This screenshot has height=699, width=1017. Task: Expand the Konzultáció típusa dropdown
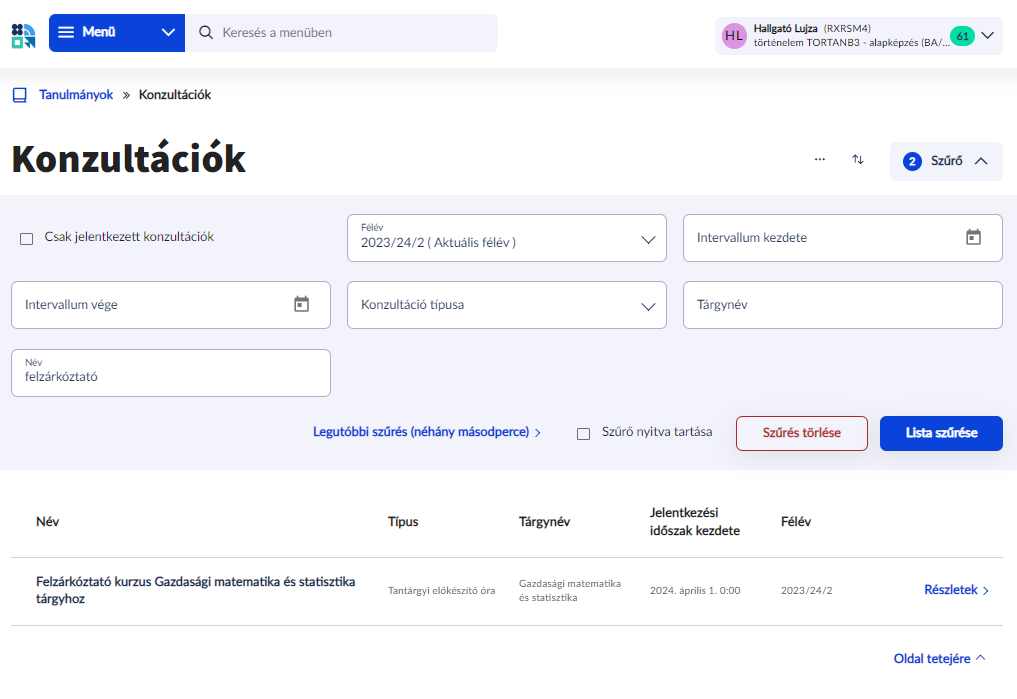(x=506, y=305)
